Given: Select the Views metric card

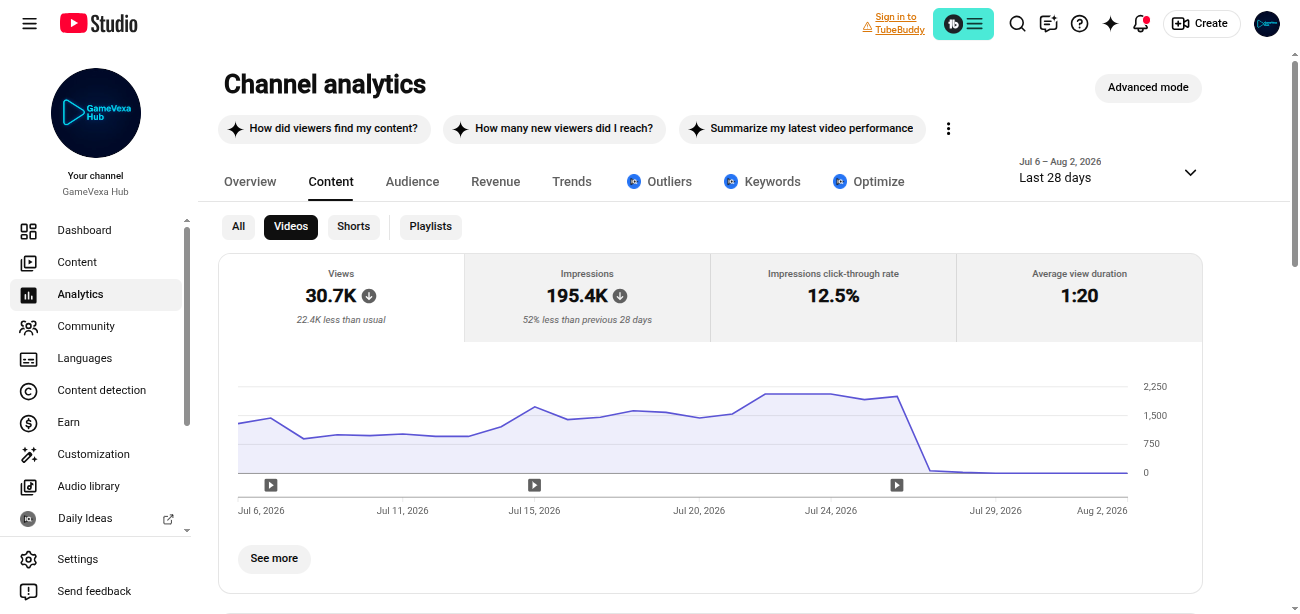Looking at the screenshot, I should 341,298.
